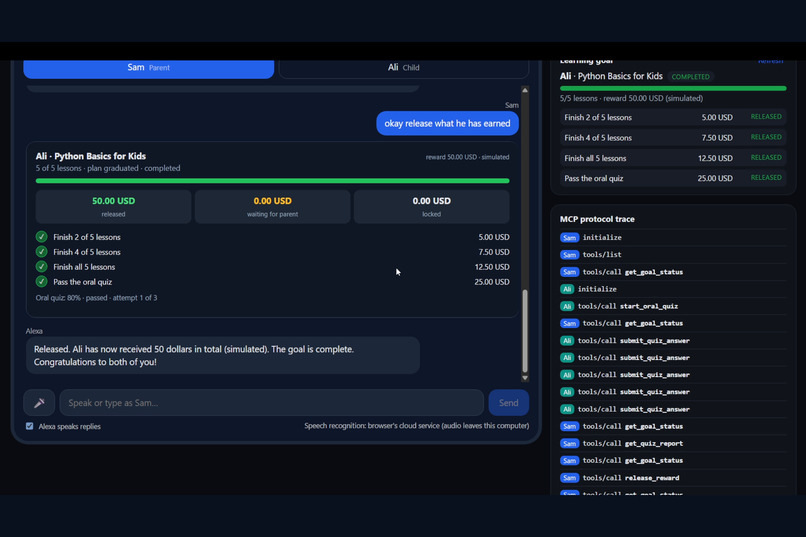This screenshot has height=537, width=806.
Task: Click RELEASED on the side panel 'Finish 2 of 5 lessons' row
Action: [766, 117]
